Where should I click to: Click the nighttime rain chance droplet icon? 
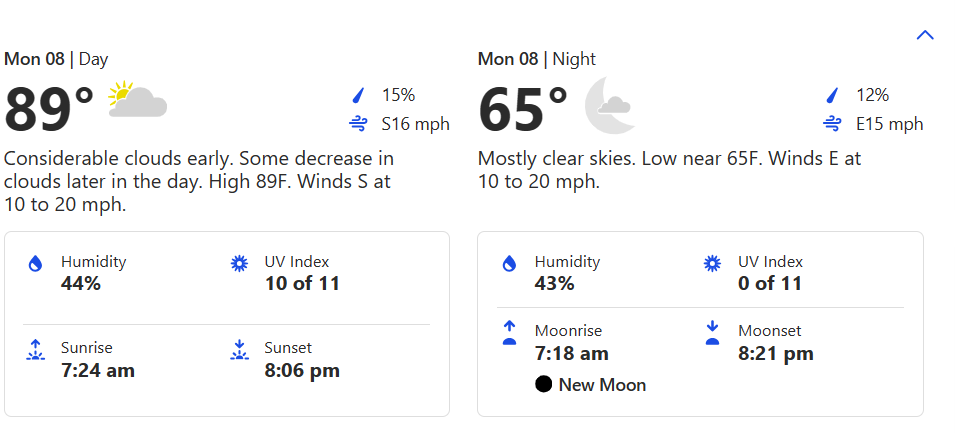coord(831,96)
